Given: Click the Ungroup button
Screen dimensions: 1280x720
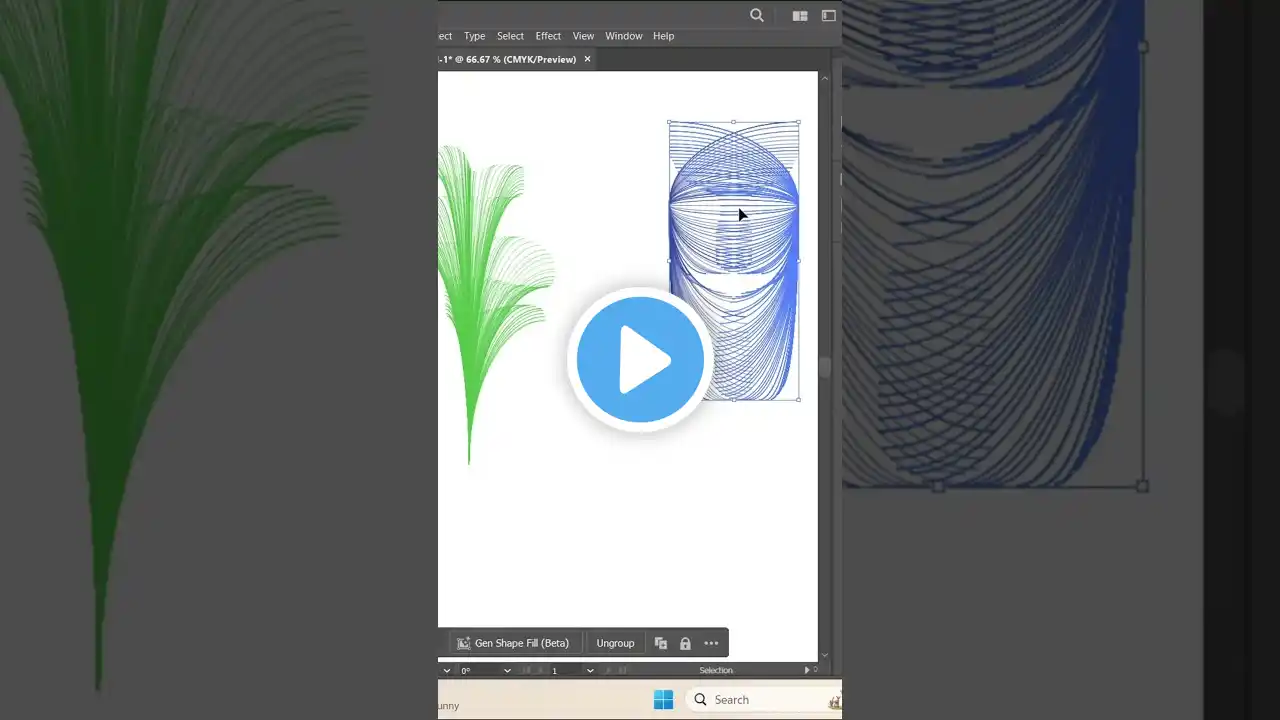Looking at the screenshot, I should click(615, 643).
